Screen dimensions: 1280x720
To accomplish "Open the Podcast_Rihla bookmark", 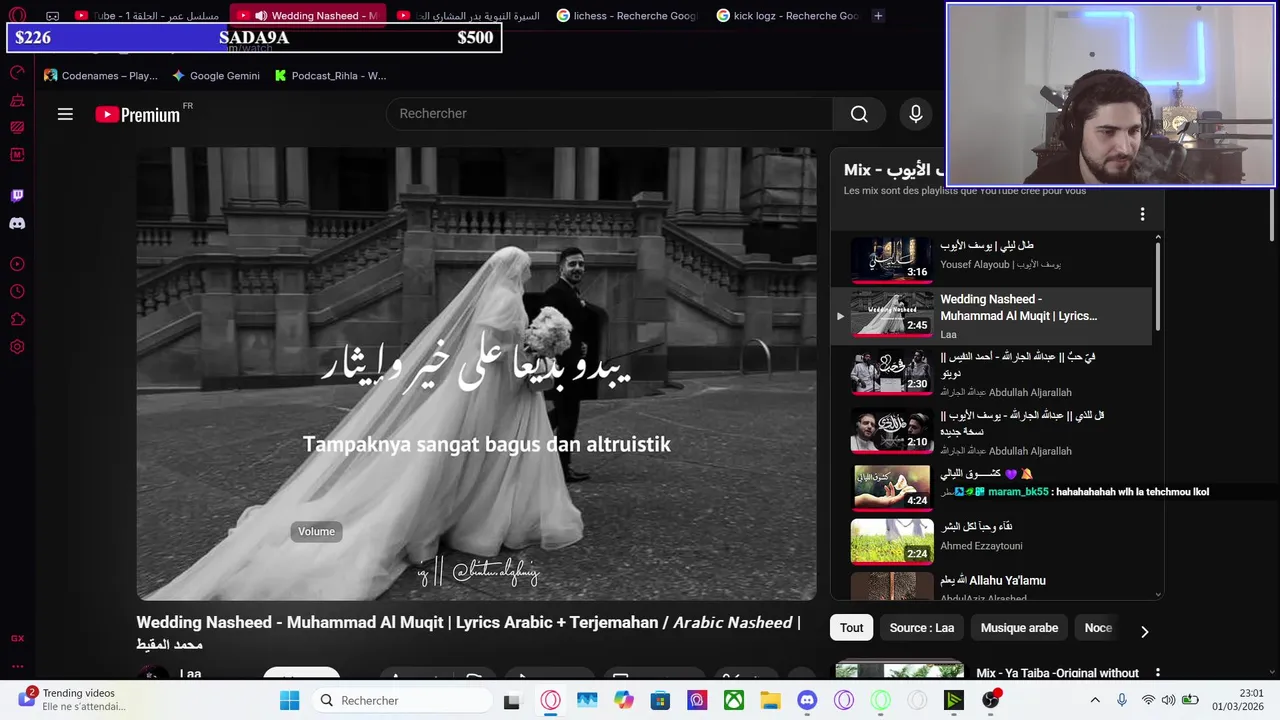I will [x=331, y=75].
